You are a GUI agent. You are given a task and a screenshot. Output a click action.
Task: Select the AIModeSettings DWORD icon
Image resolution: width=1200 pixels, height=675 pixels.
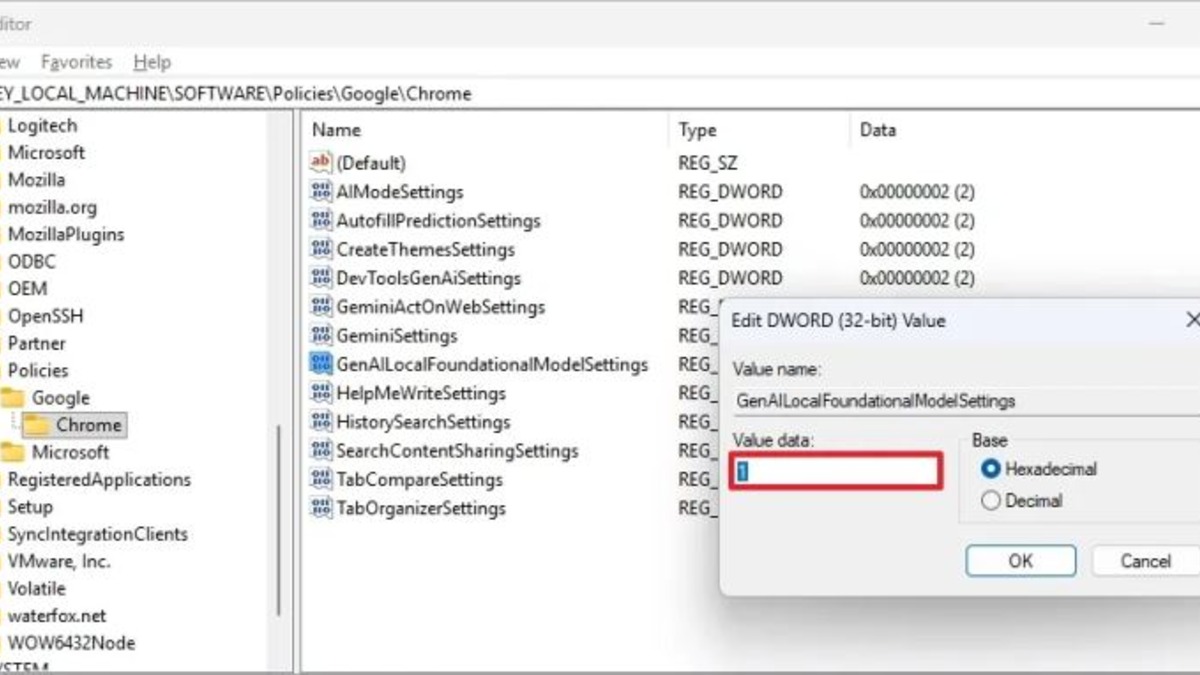[320, 191]
